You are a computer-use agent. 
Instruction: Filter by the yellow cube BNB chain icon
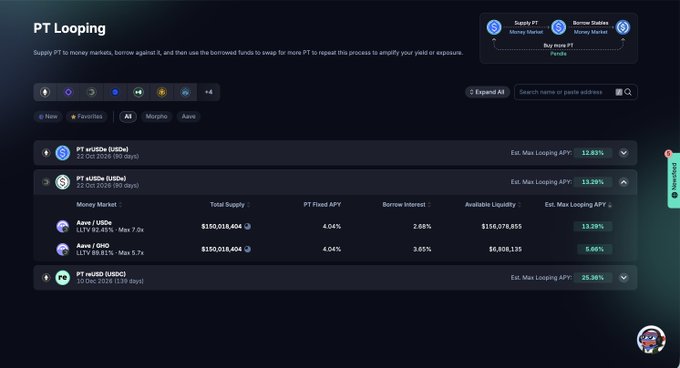162,92
